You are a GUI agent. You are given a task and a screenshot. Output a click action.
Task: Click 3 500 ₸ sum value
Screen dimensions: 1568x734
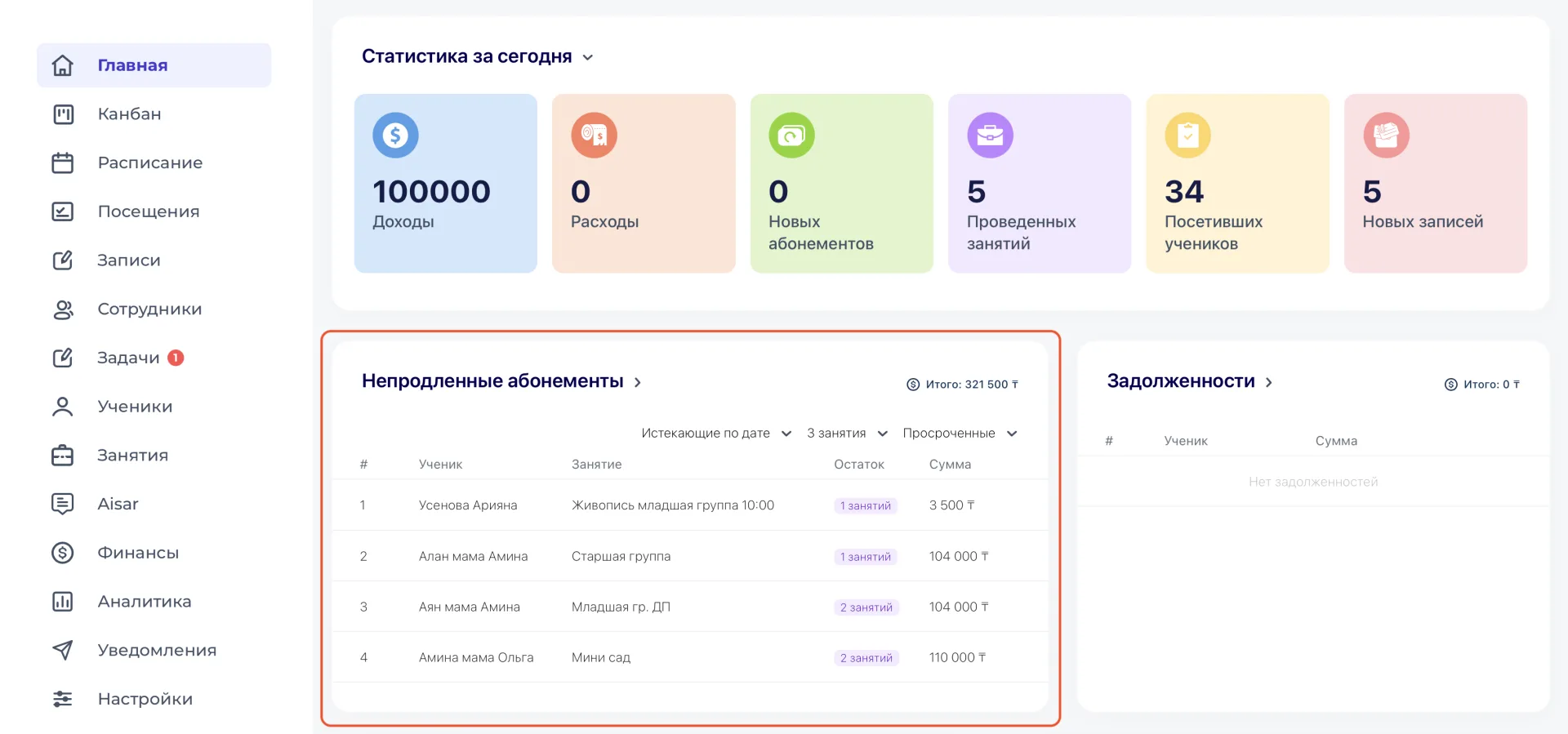952,505
